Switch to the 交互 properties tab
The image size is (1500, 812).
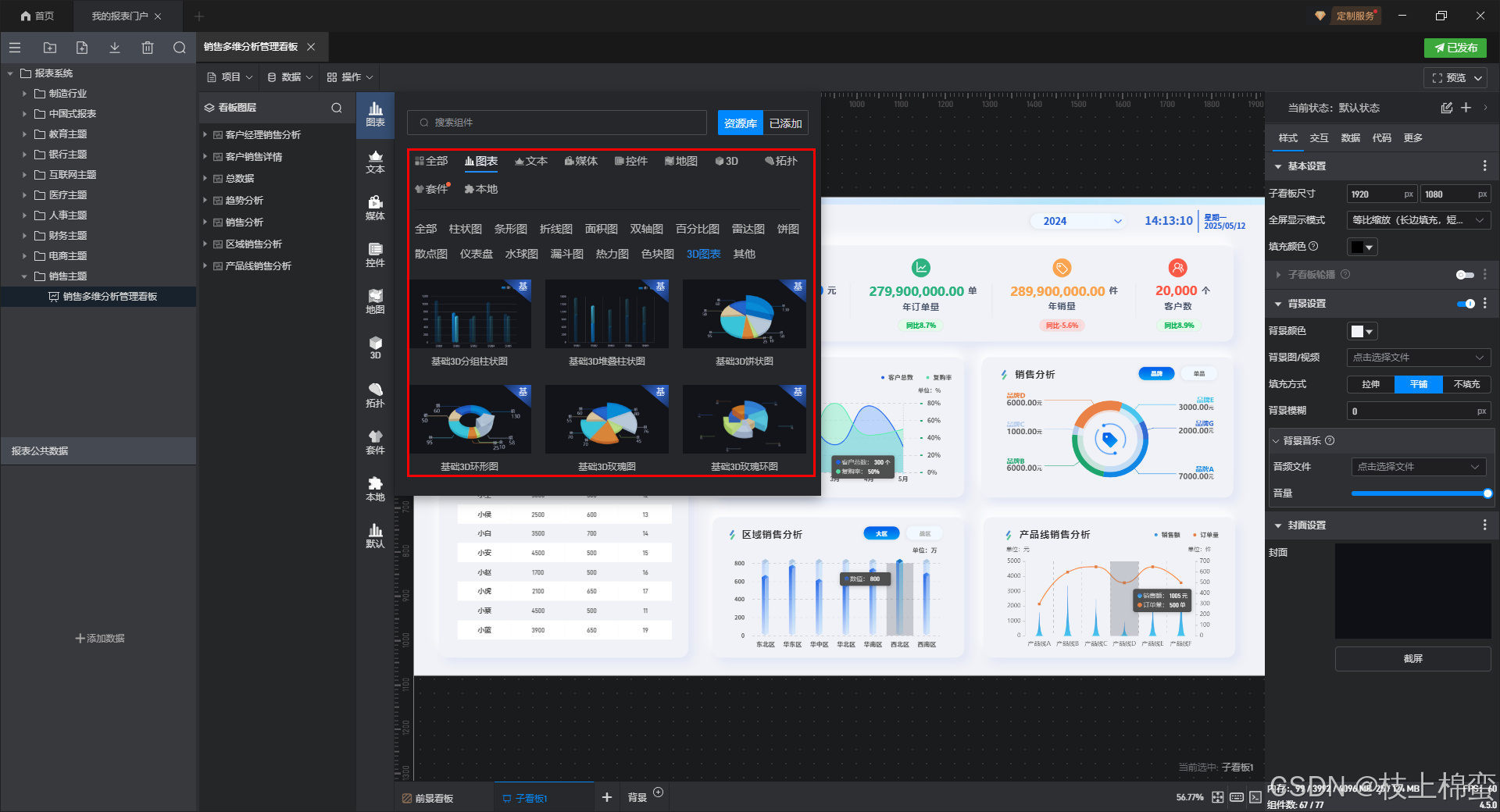[1320, 138]
